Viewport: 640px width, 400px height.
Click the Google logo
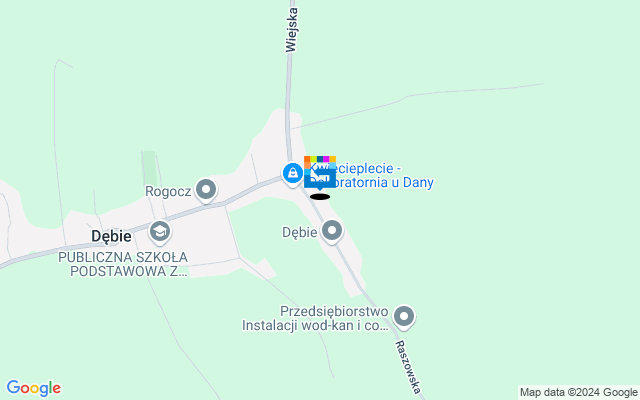coord(34,388)
